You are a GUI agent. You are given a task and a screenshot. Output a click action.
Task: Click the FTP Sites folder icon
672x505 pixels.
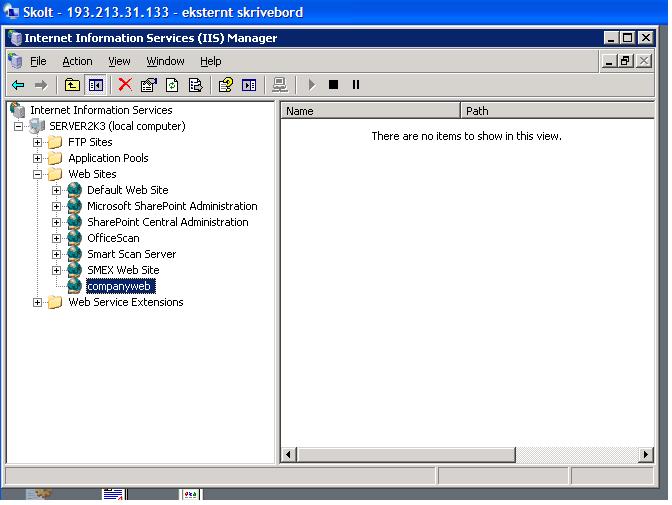click(55, 142)
